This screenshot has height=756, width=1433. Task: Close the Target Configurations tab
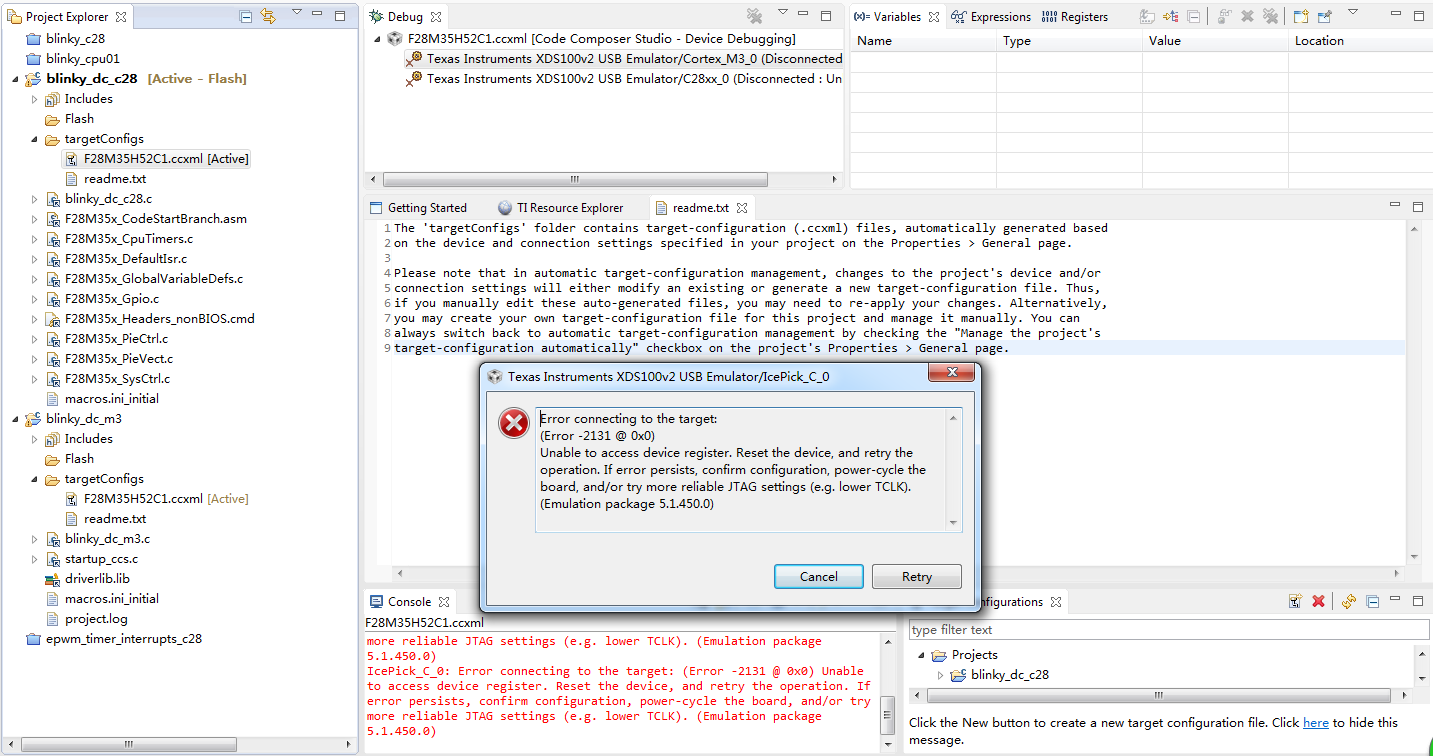(1055, 602)
